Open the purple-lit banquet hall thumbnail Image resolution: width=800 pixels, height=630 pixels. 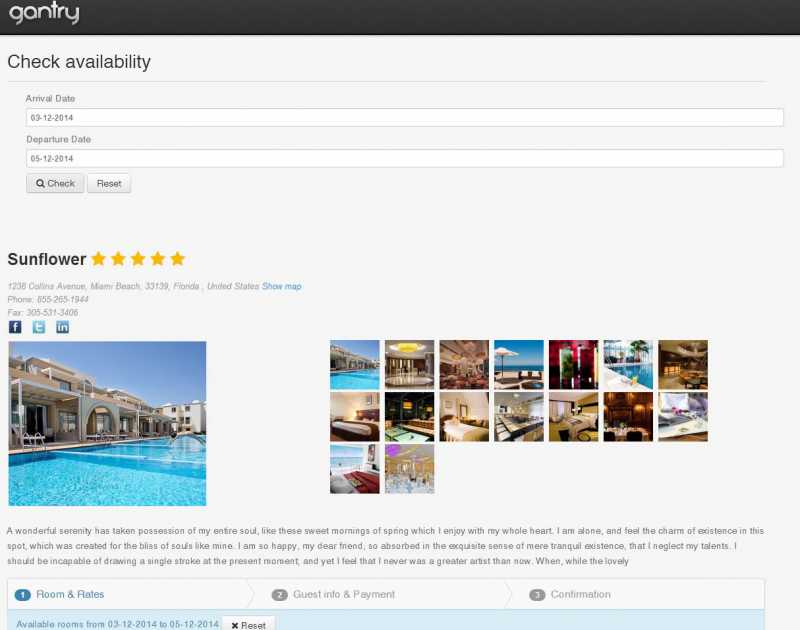pyautogui.click(x=409, y=469)
